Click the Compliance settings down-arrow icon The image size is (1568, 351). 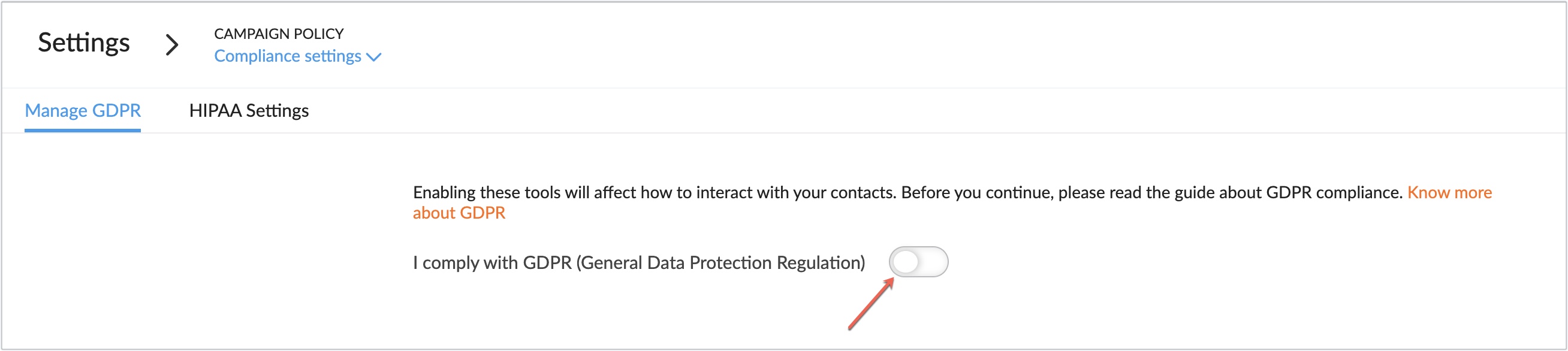tap(375, 56)
